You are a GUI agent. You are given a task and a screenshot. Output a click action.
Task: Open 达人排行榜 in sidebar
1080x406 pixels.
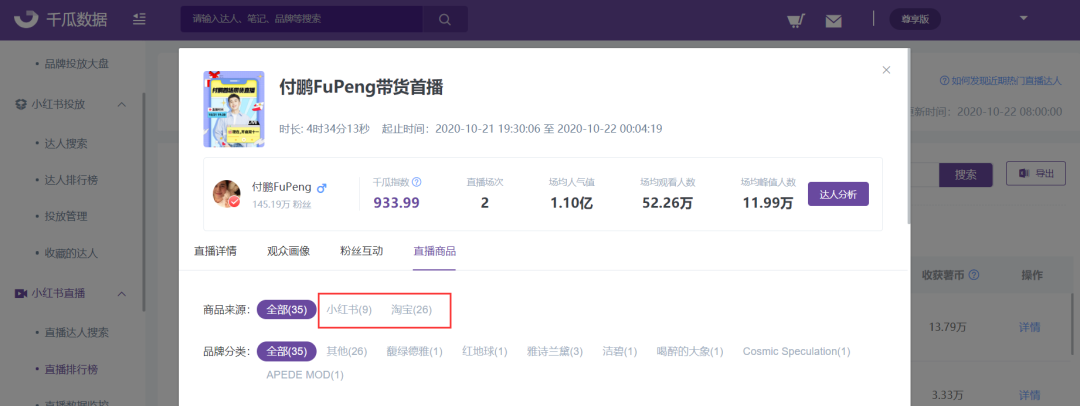coord(72,180)
